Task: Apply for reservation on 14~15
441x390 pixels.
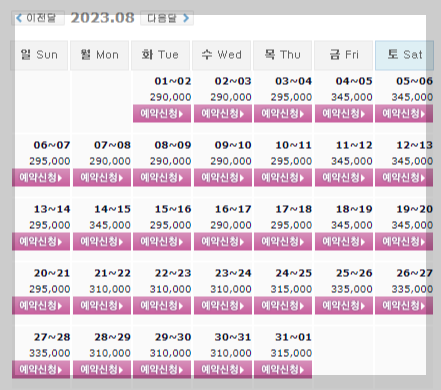Action: pos(102,242)
